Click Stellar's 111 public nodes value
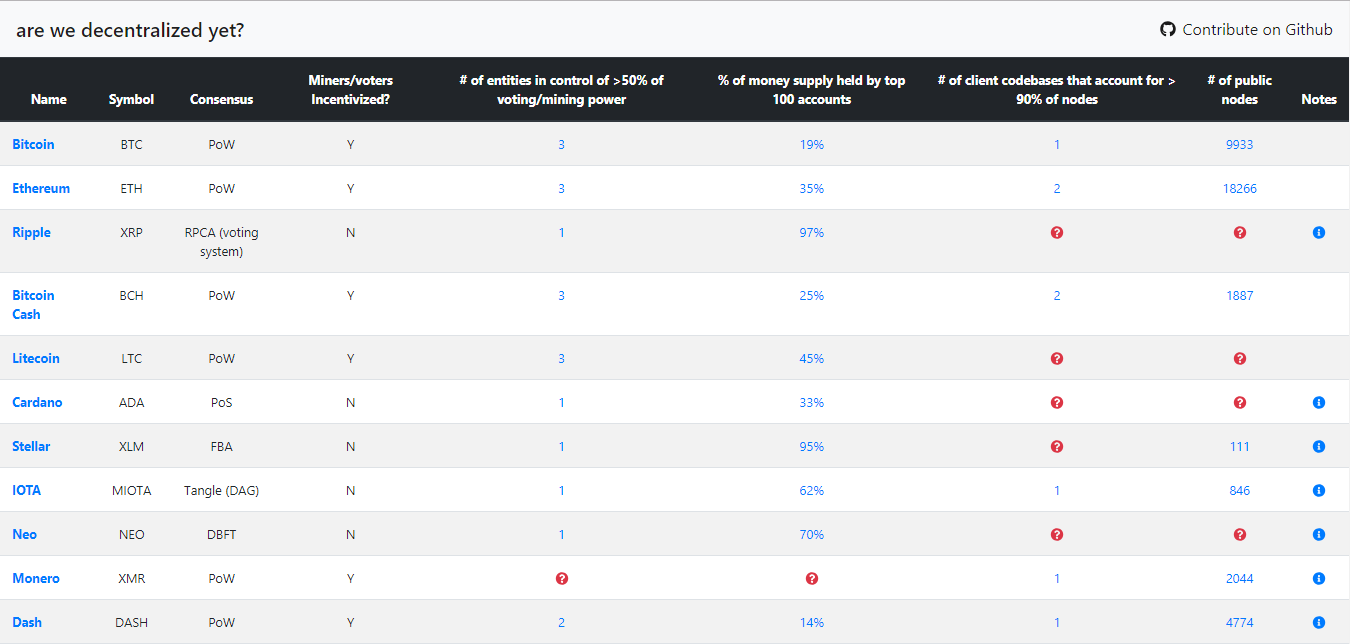Image resolution: width=1350 pixels, height=644 pixels. point(1240,446)
